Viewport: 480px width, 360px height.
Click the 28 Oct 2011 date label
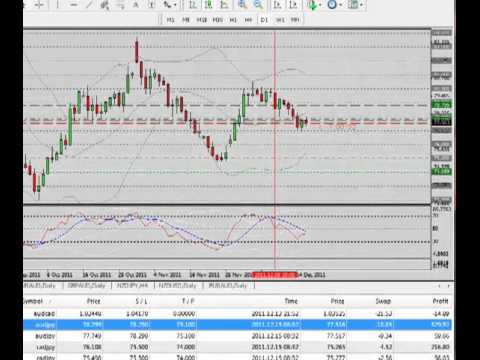(132, 275)
